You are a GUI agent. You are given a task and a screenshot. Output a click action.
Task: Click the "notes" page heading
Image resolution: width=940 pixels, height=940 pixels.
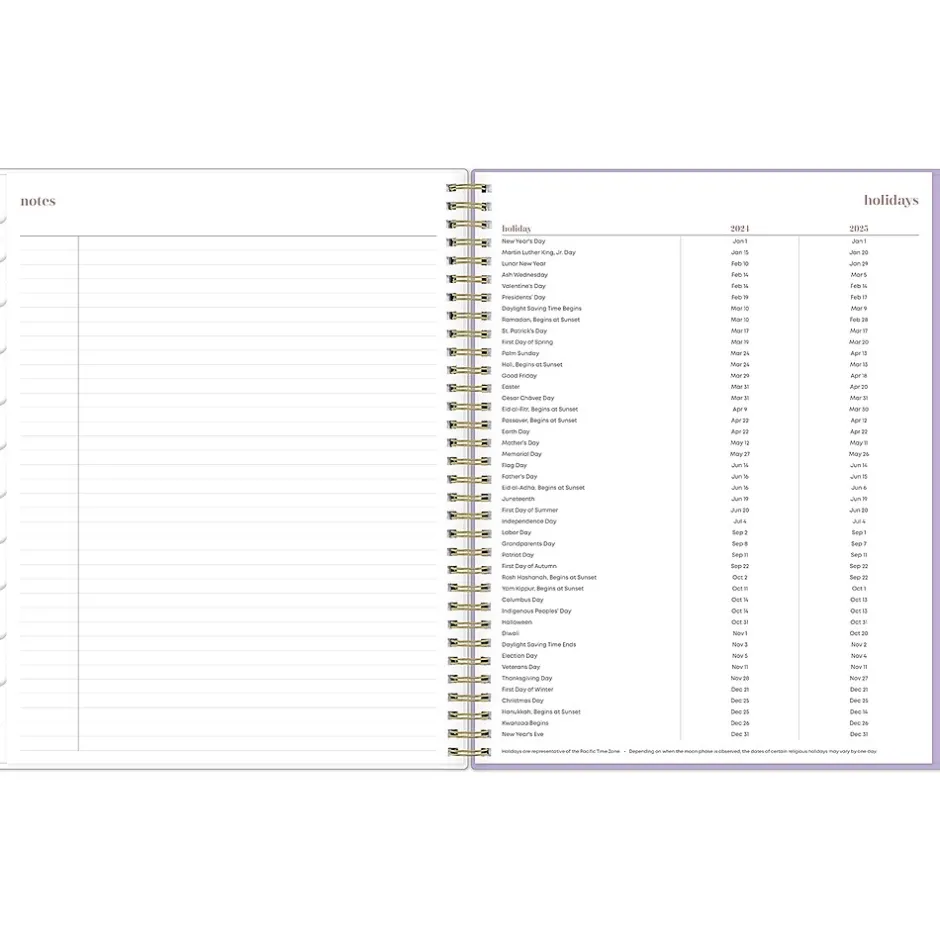point(38,201)
